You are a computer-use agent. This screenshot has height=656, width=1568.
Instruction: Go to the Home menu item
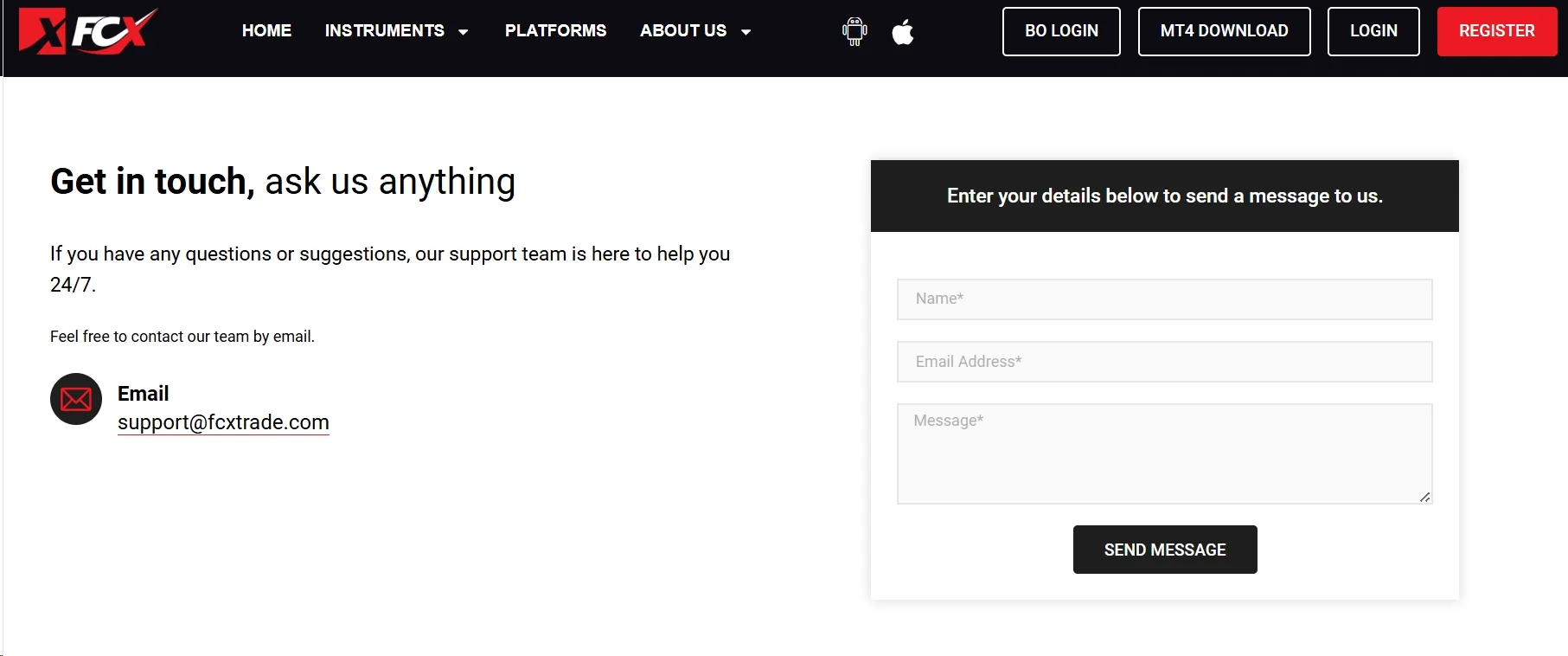tap(266, 30)
